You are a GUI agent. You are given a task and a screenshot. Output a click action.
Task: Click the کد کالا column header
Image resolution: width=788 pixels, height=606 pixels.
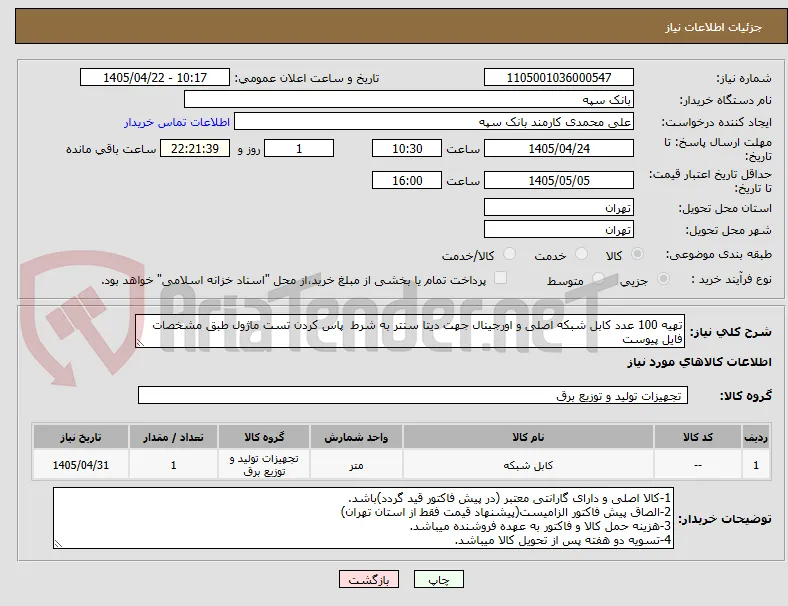(698, 437)
